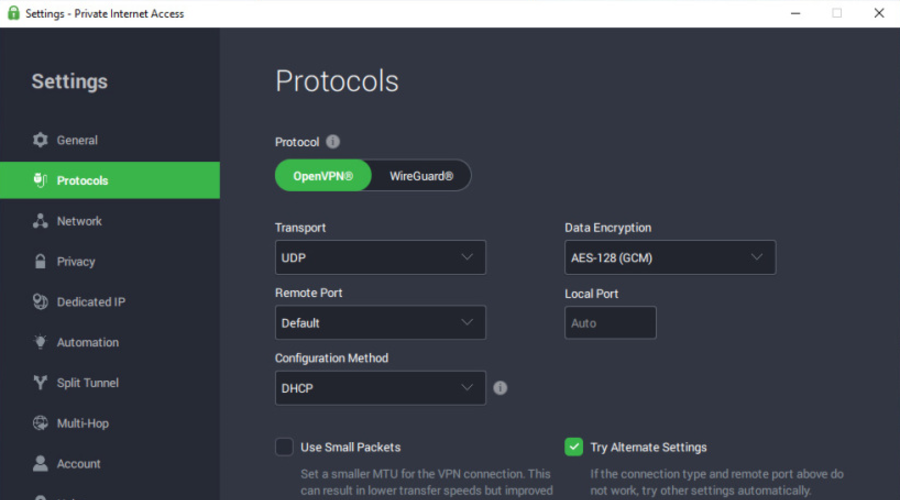The image size is (900, 500).
Task: Select the Protocols tab in sidebar
Action: pyautogui.click(x=82, y=181)
